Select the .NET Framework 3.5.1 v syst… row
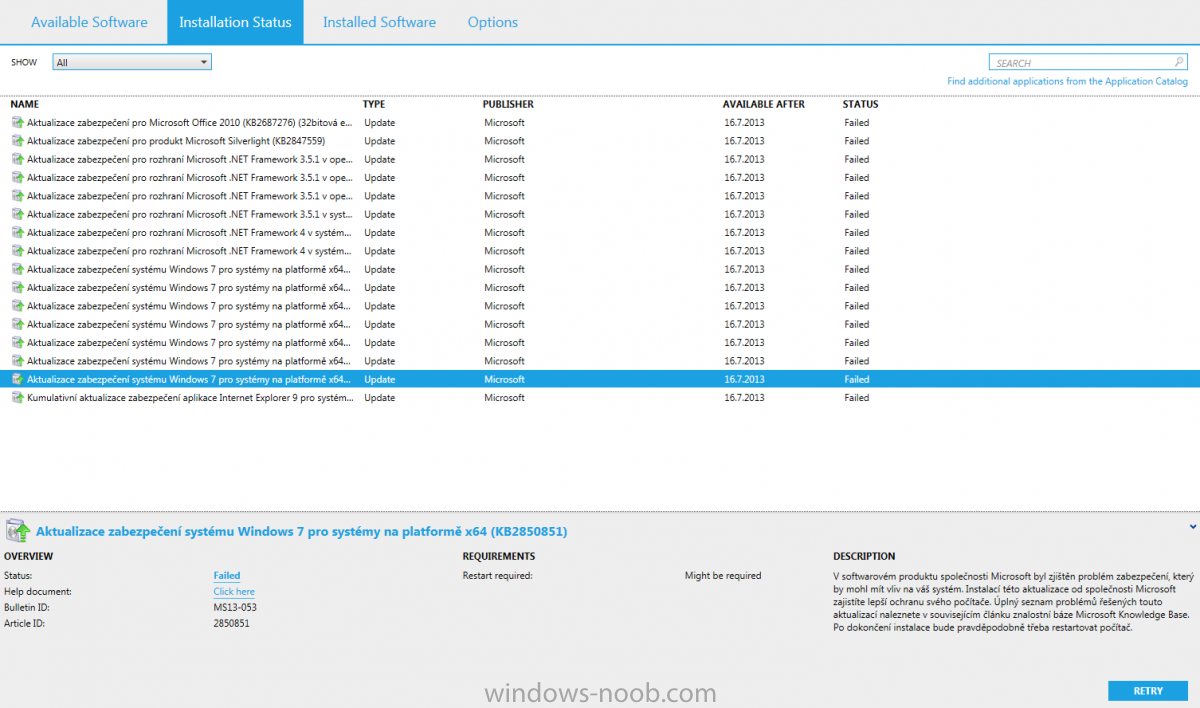The width and height of the screenshot is (1200, 708). point(600,214)
